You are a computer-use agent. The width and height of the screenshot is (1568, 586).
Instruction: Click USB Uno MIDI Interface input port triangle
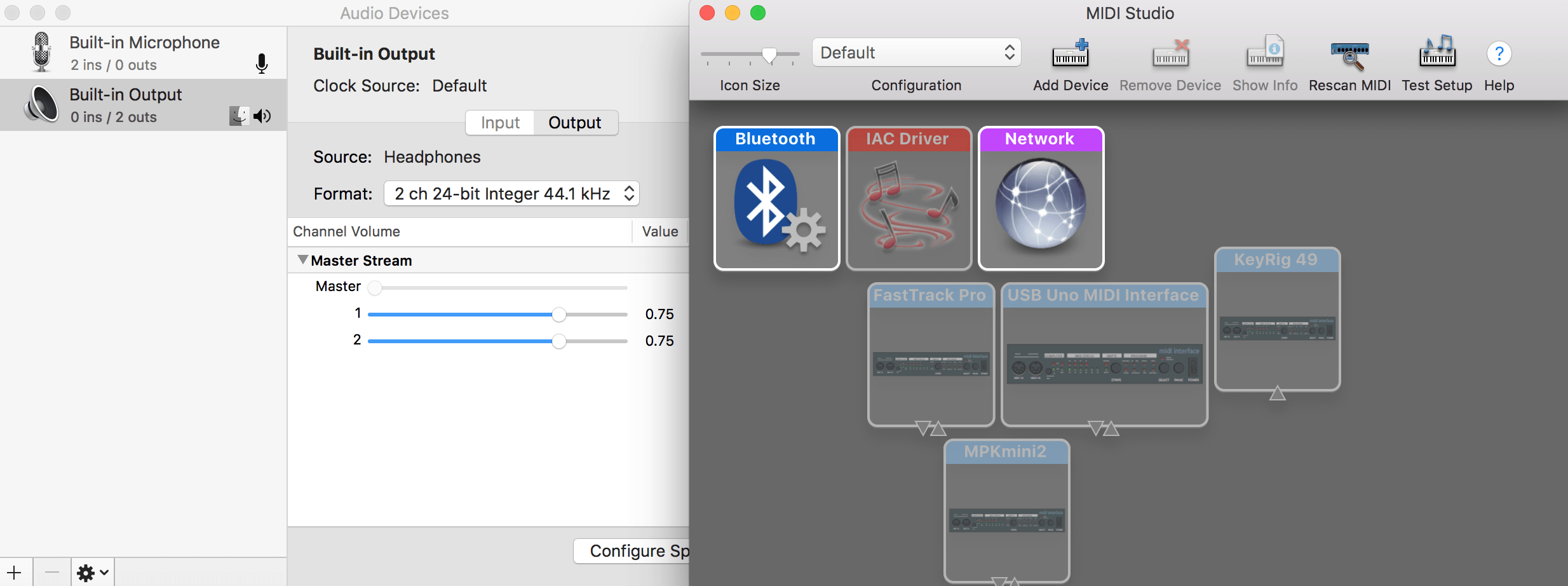pos(1096,428)
